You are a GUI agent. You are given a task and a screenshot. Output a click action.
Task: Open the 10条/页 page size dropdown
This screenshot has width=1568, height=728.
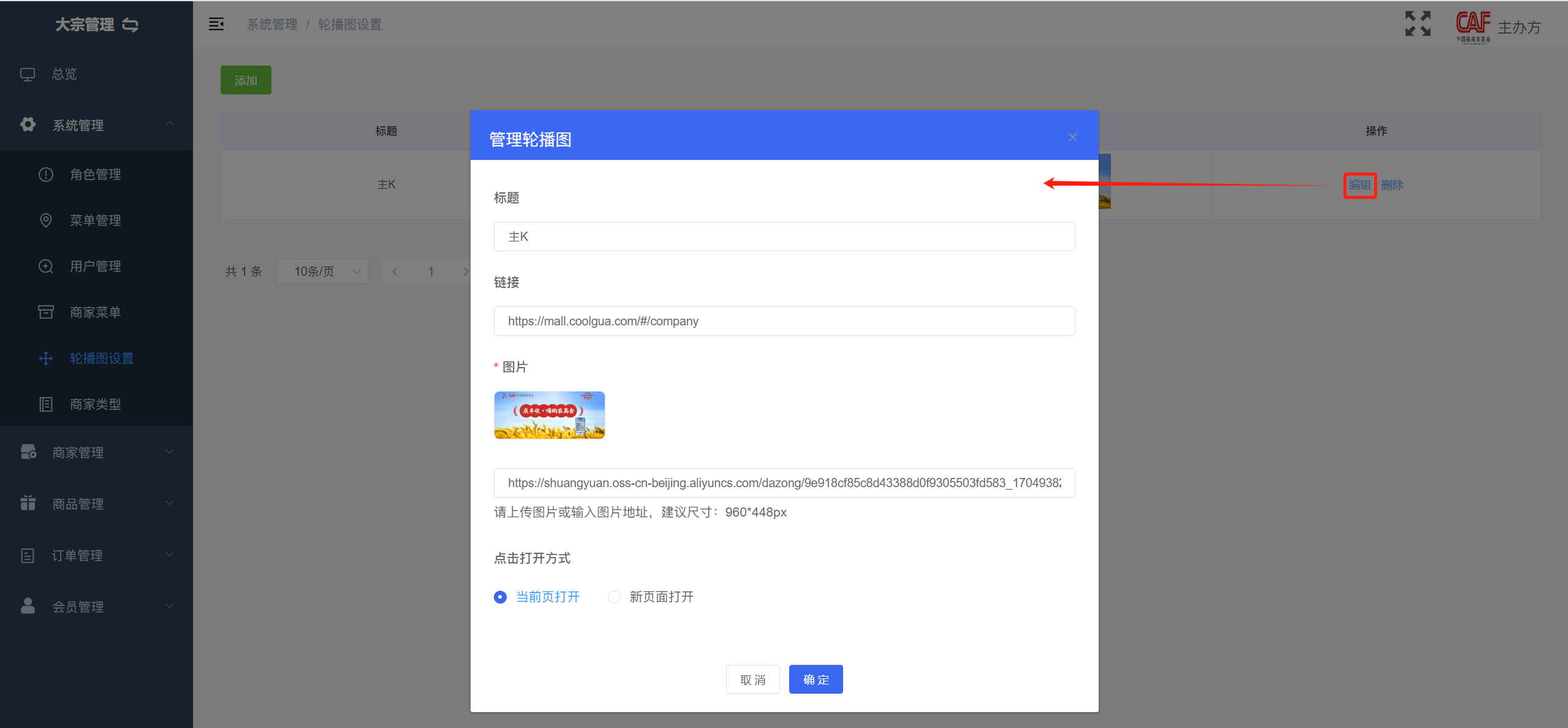click(322, 271)
